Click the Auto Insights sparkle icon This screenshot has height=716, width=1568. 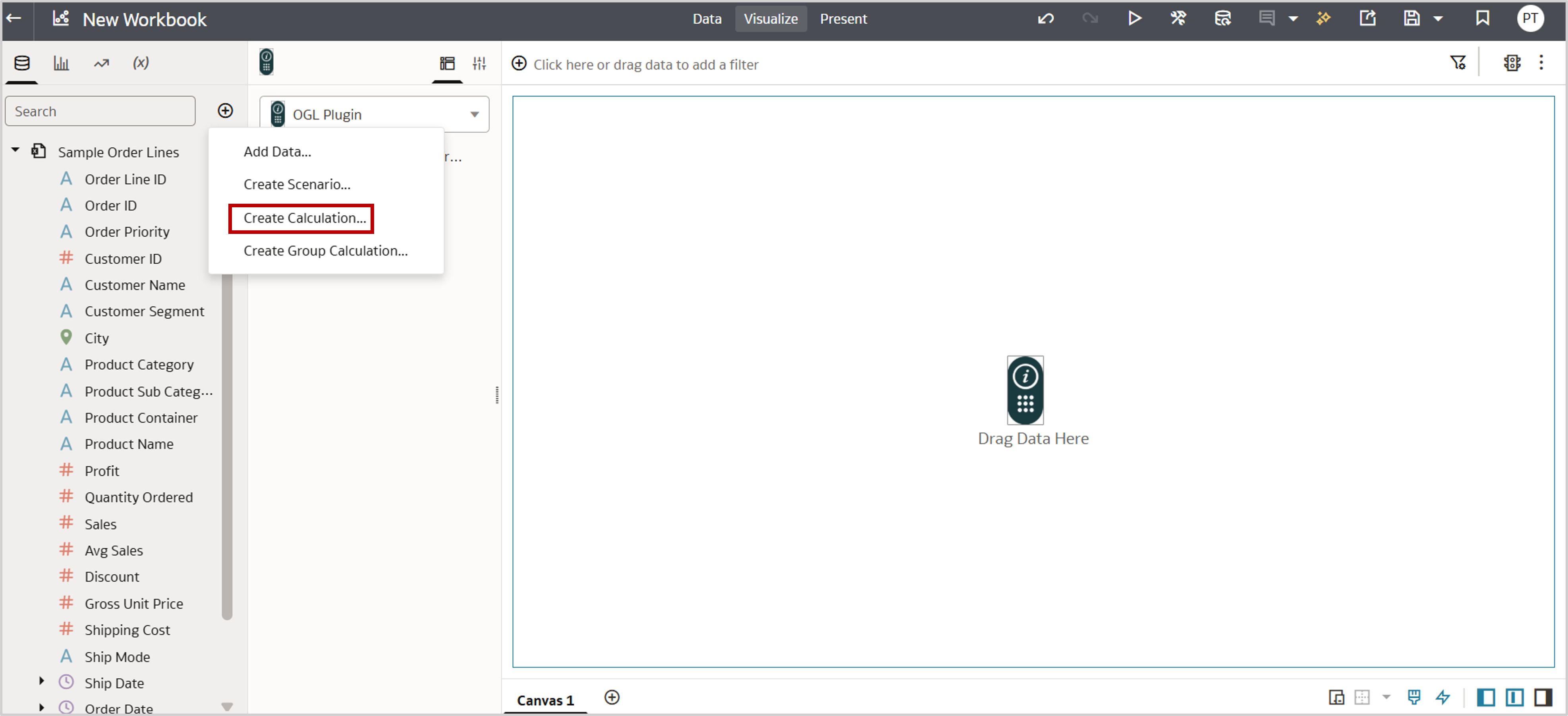click(x=1323, y=19)
